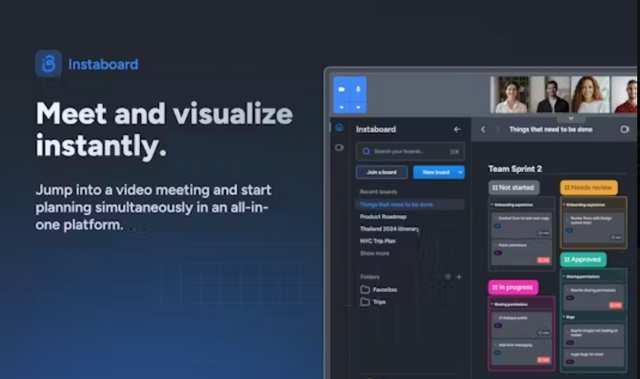Open the UI dialogue polish card

tap(522, 325)
